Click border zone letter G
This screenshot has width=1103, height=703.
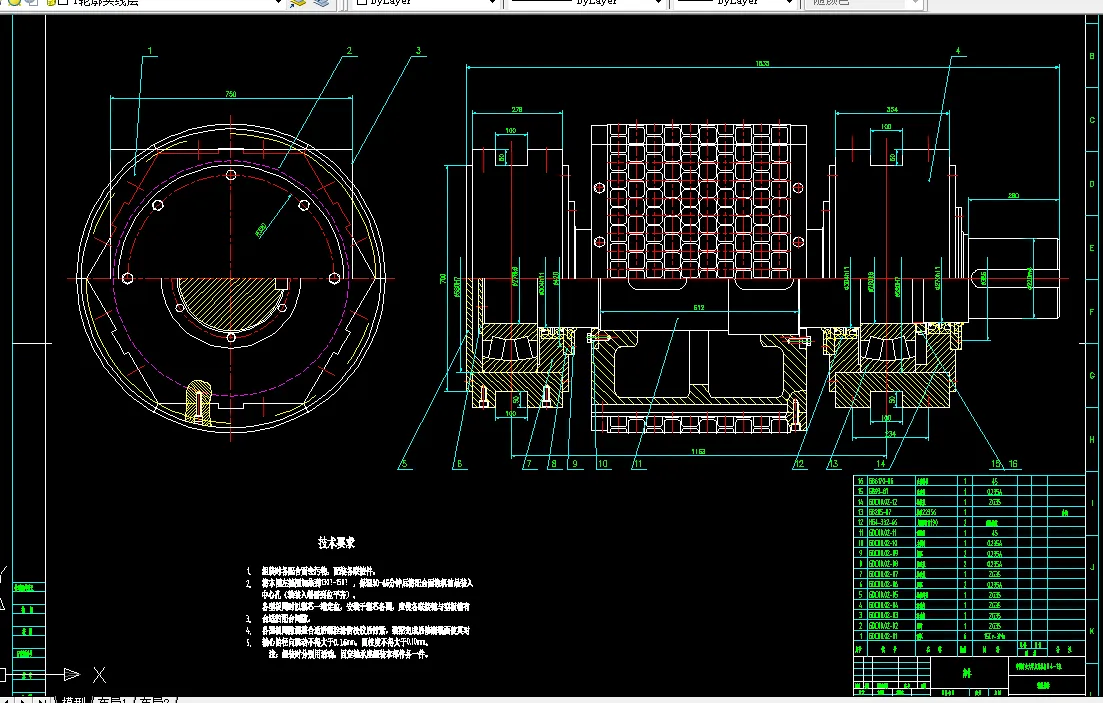[x=1092, y=376]
